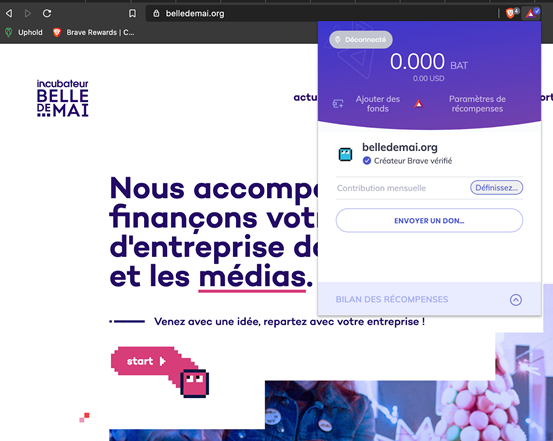Click ENVOYER UN DON button
The width and height of the screenshot is (553, 441).
tap(429, 220)
